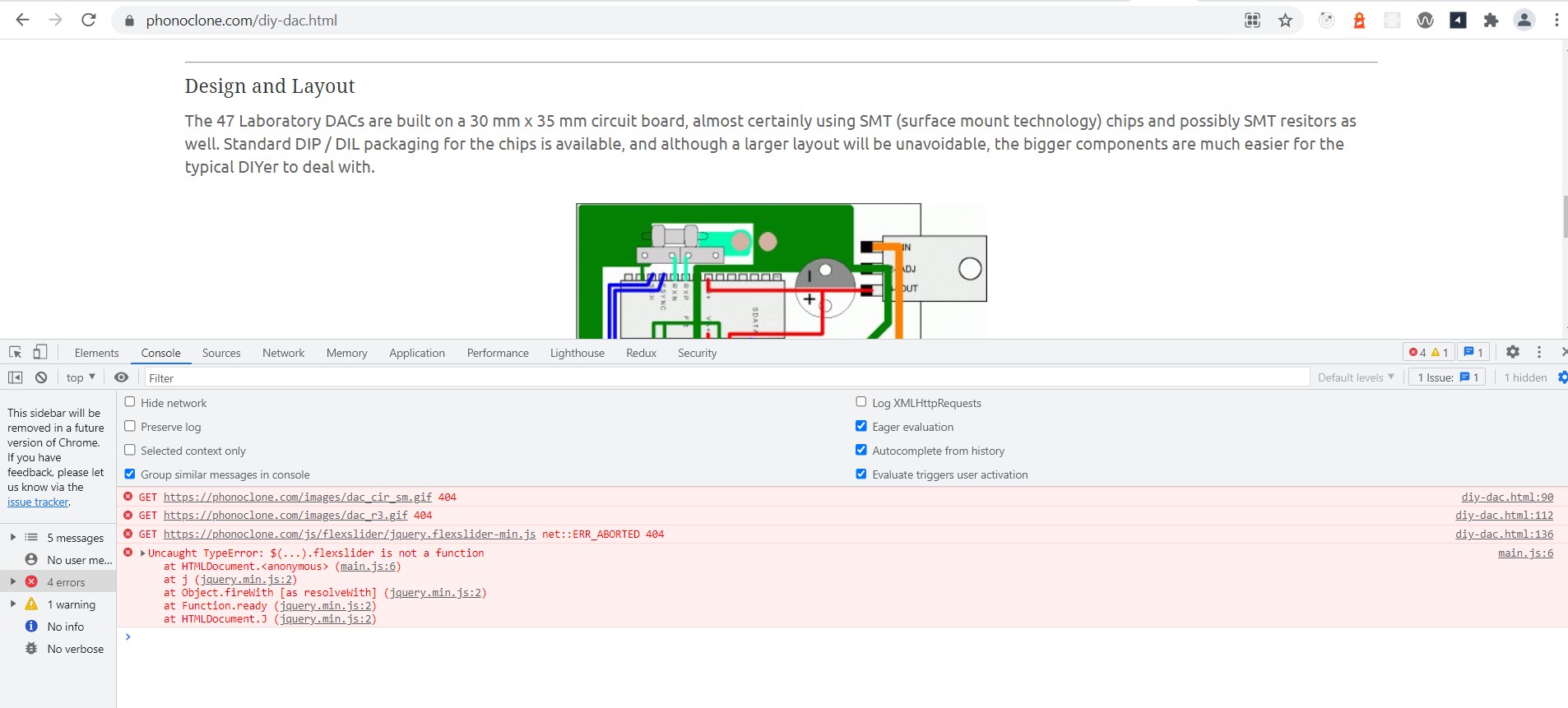
Task: Click the WordPress extension icon
Action: [1425, 21]
